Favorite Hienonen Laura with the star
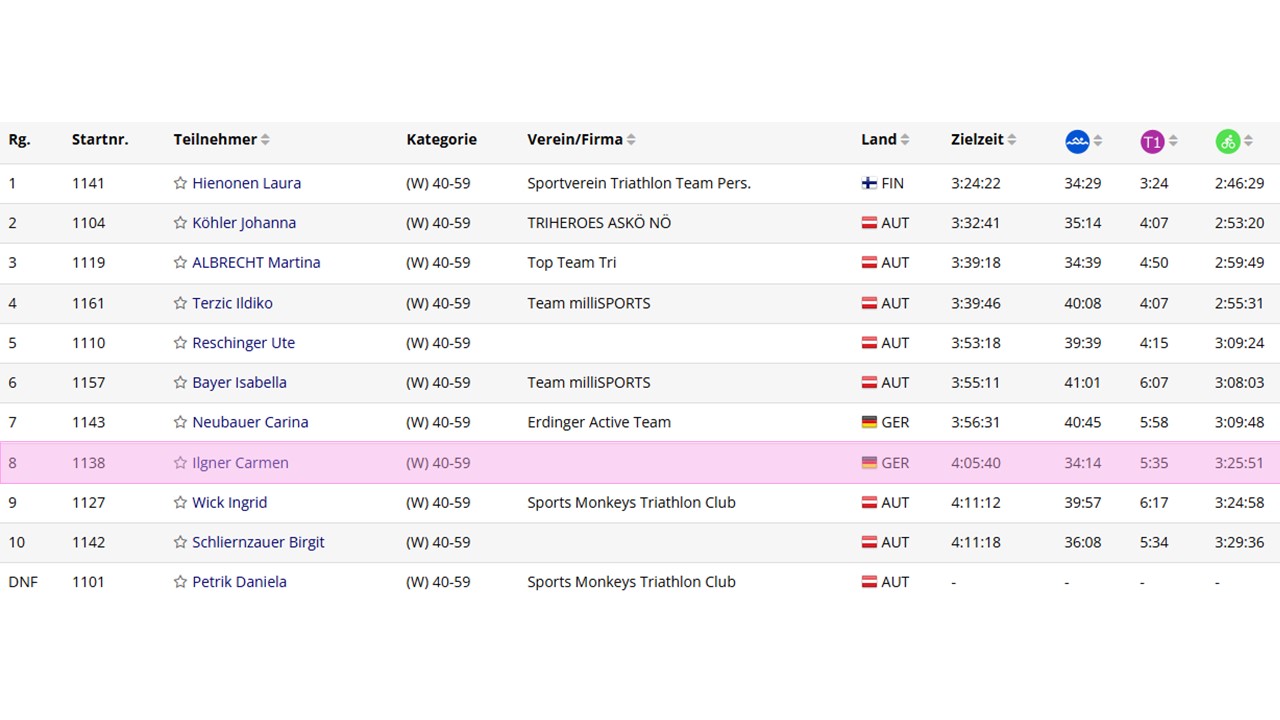1280x720 pixels. tap(180, 183)
